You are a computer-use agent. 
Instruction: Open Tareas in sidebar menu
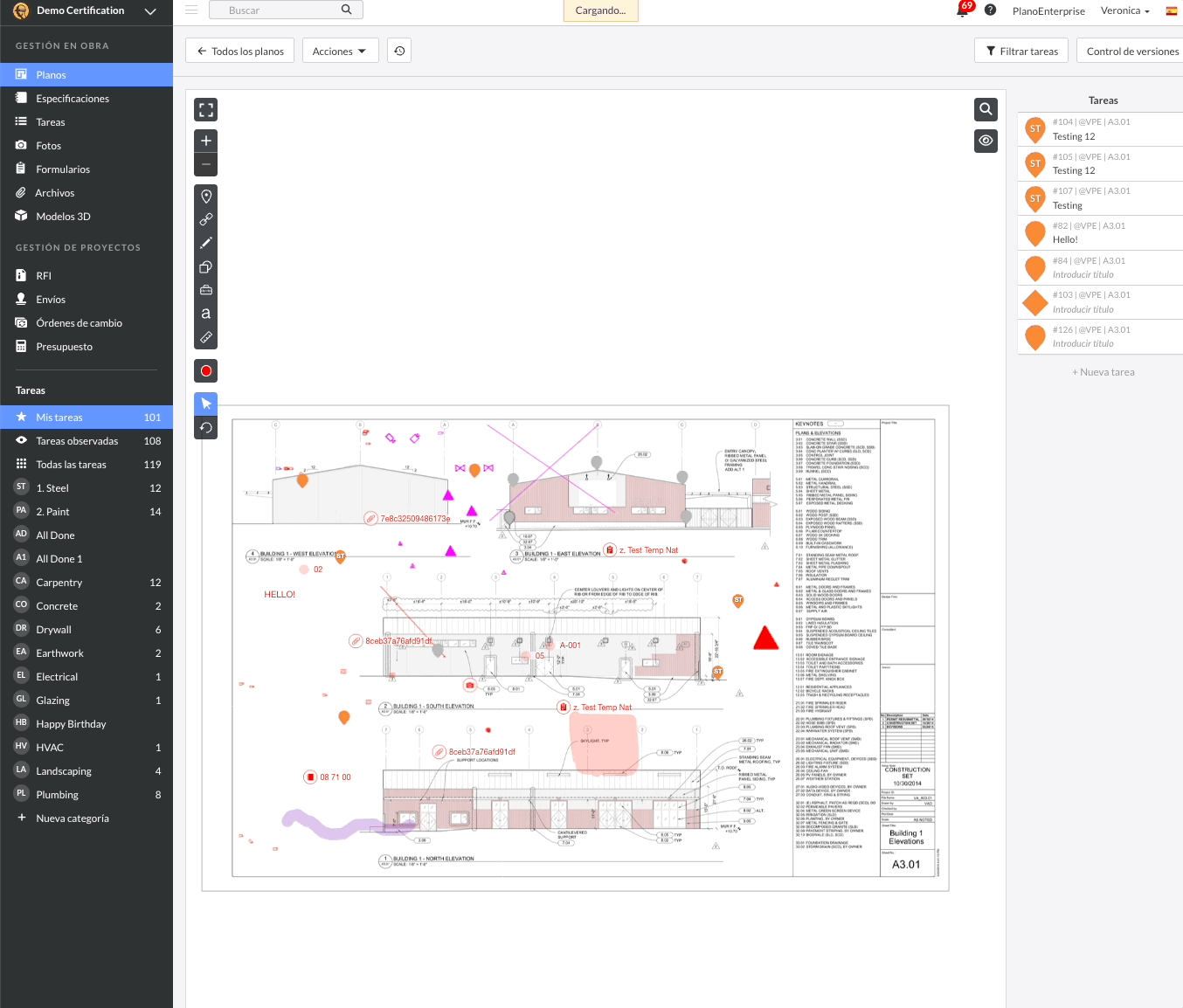(x=86, y=122)
